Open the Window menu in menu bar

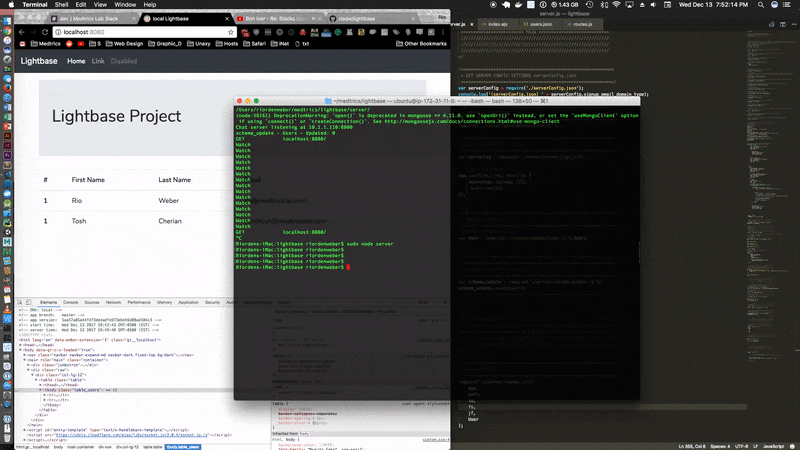(125, 5)
